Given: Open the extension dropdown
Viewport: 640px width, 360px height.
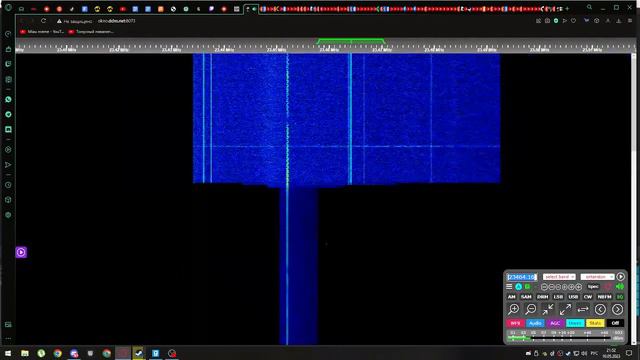Looking at the screenshot, I should (x=597, y=277).
